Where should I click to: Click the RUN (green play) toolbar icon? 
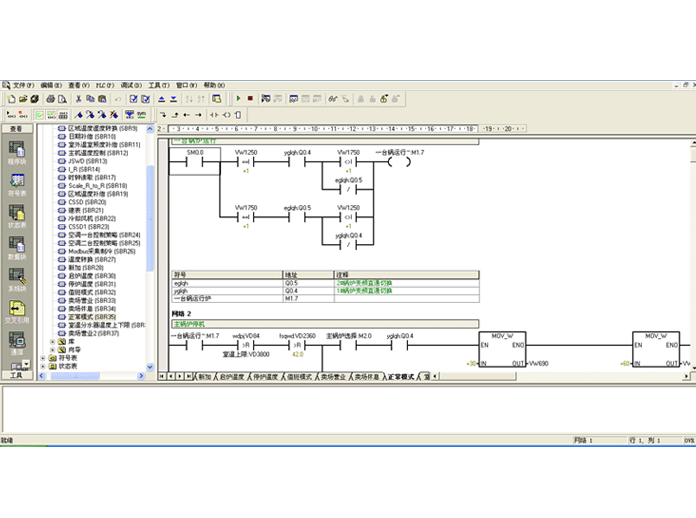click(238, 98)
